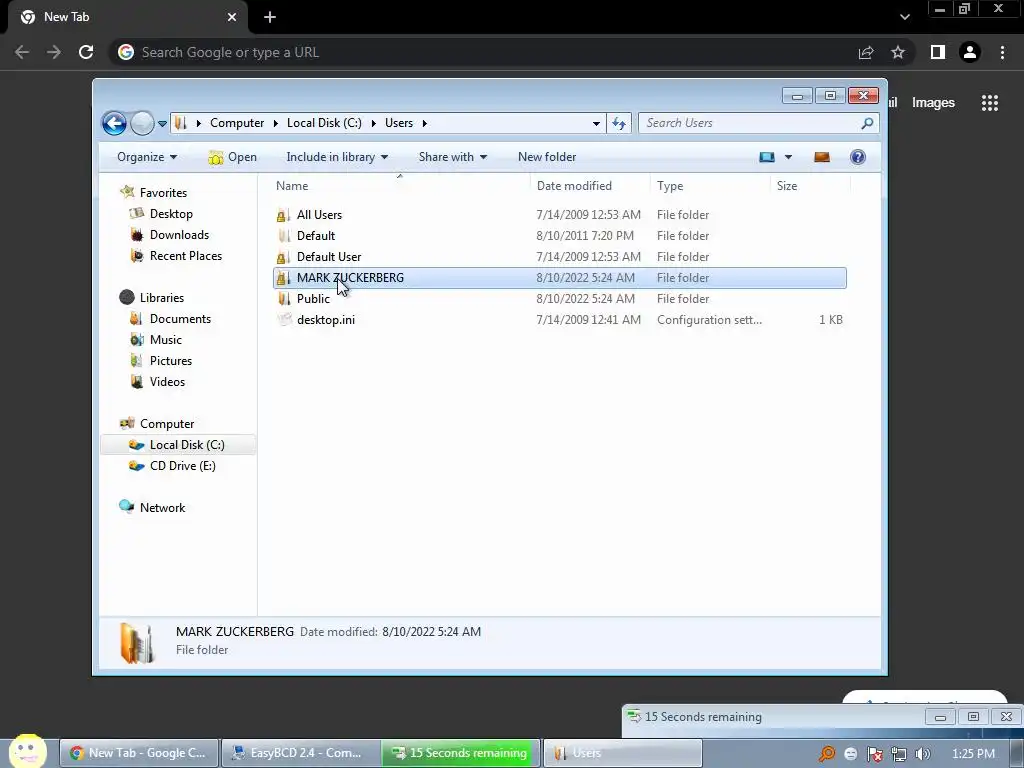This screenshot has height=768, width=1024.
Task: Expand arrow between Computer and Local Disk
Action: click(276, 123)
